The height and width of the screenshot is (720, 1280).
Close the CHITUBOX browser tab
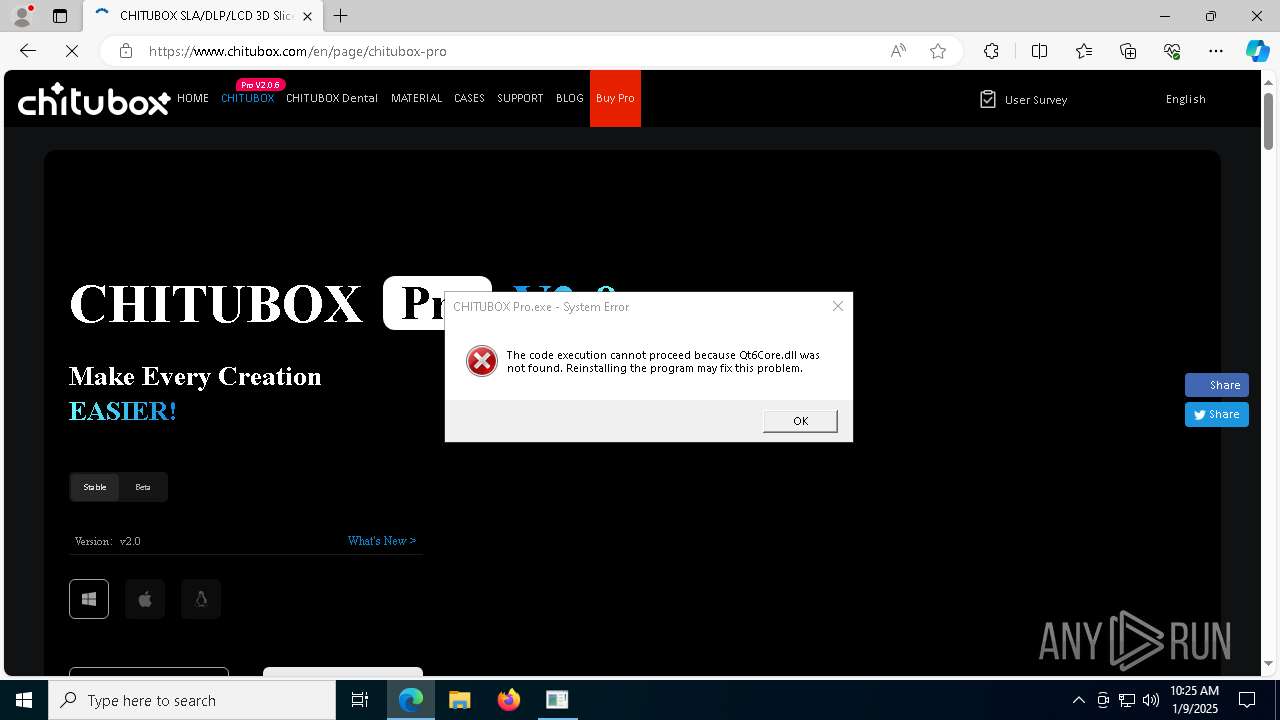tap(307, 16)
